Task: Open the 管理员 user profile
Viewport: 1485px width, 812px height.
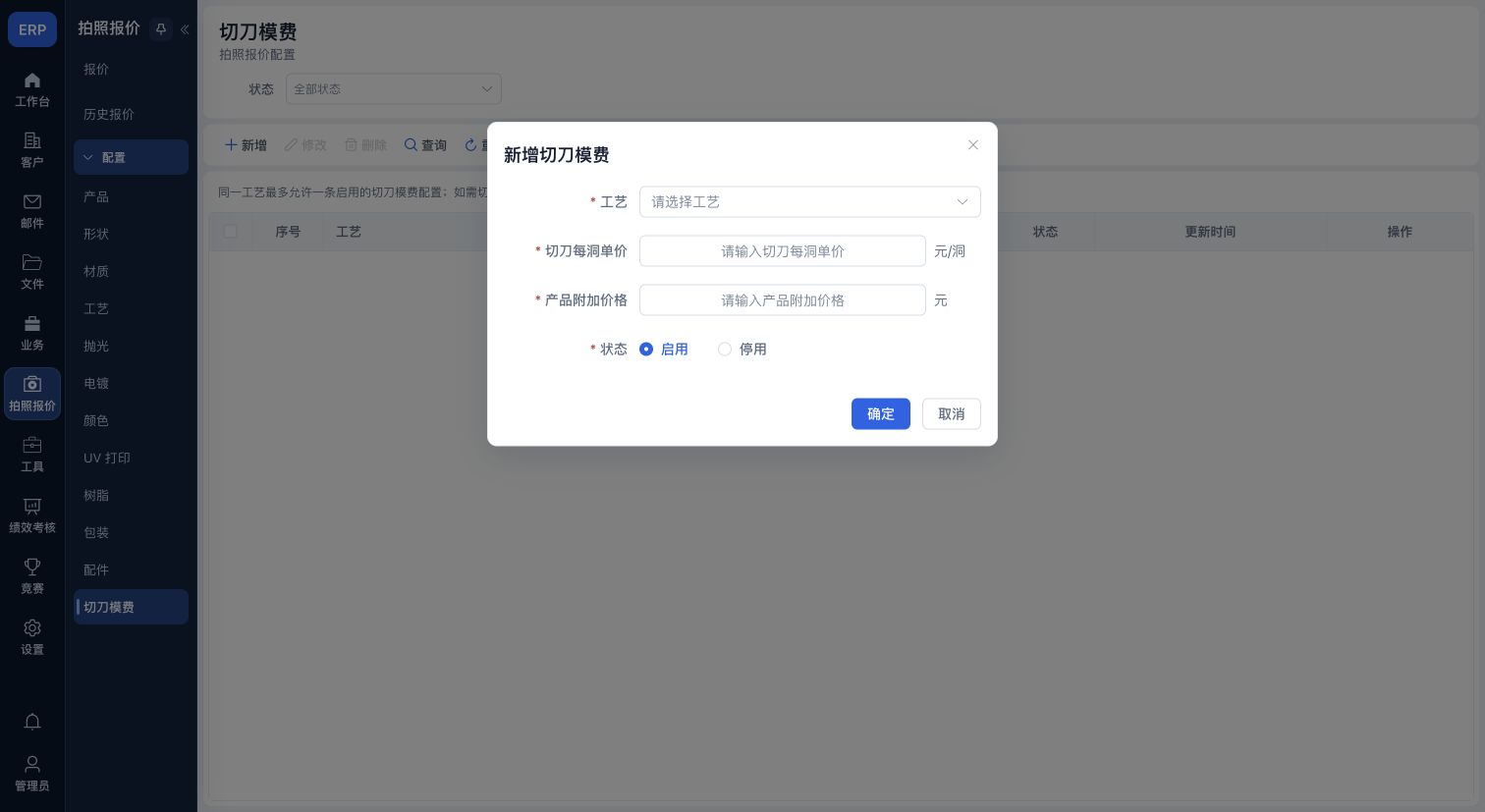Action: [x=32, y=774]
